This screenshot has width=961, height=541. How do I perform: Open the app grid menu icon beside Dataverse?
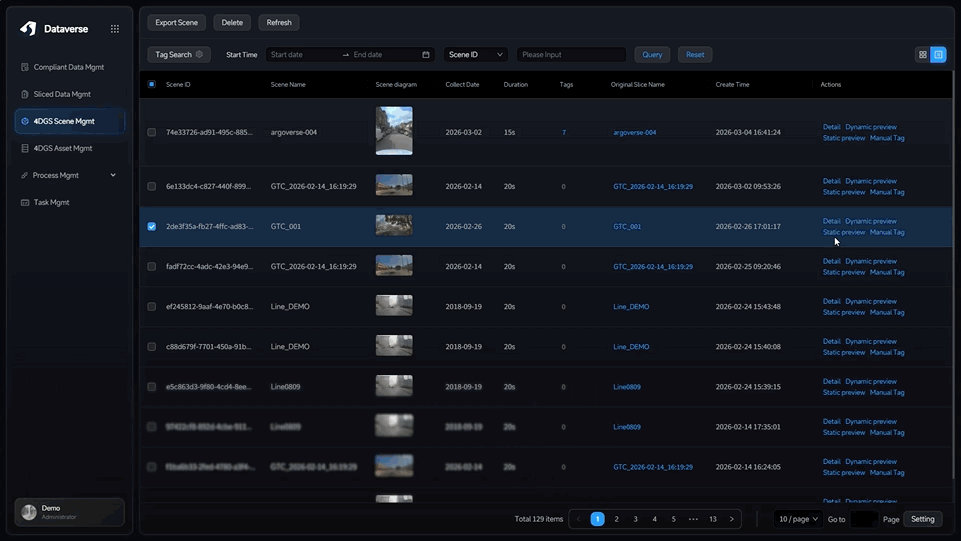click(115, 29)
